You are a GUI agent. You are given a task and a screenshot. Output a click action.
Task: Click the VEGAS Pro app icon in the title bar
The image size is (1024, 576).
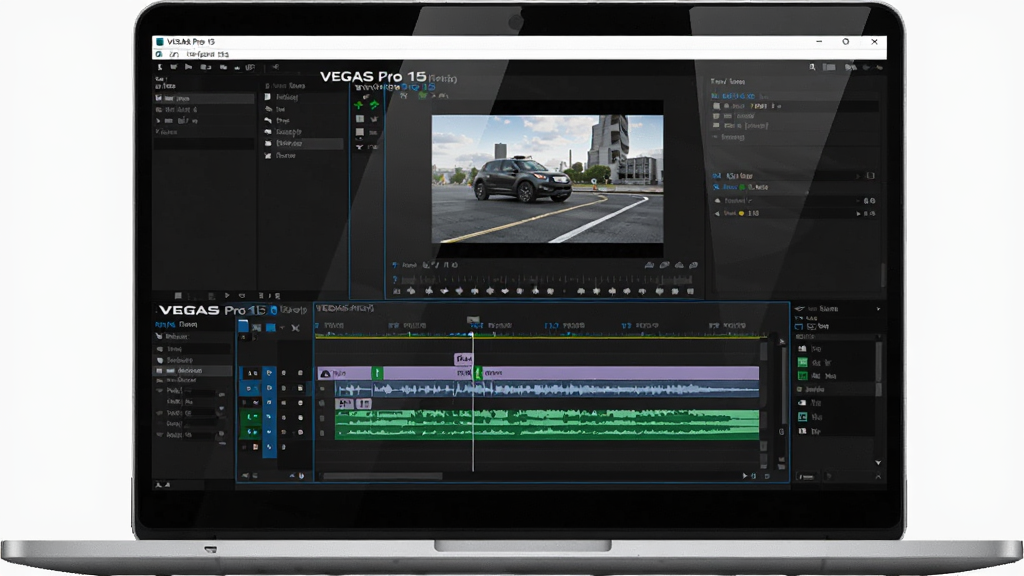click(159, 41)
